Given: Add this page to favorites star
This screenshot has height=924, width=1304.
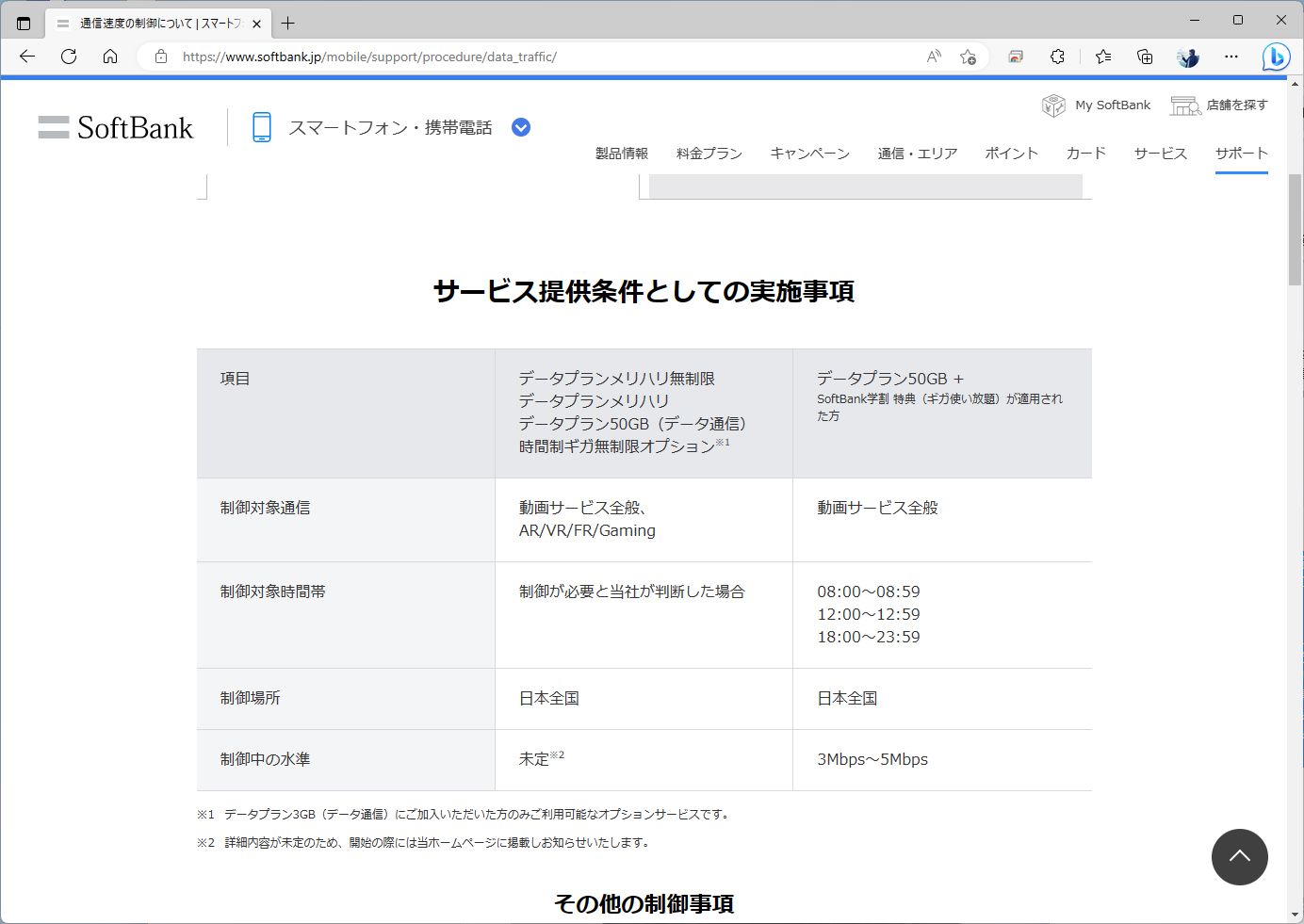Looking at the screenshot, I should (x=968, y=57).
